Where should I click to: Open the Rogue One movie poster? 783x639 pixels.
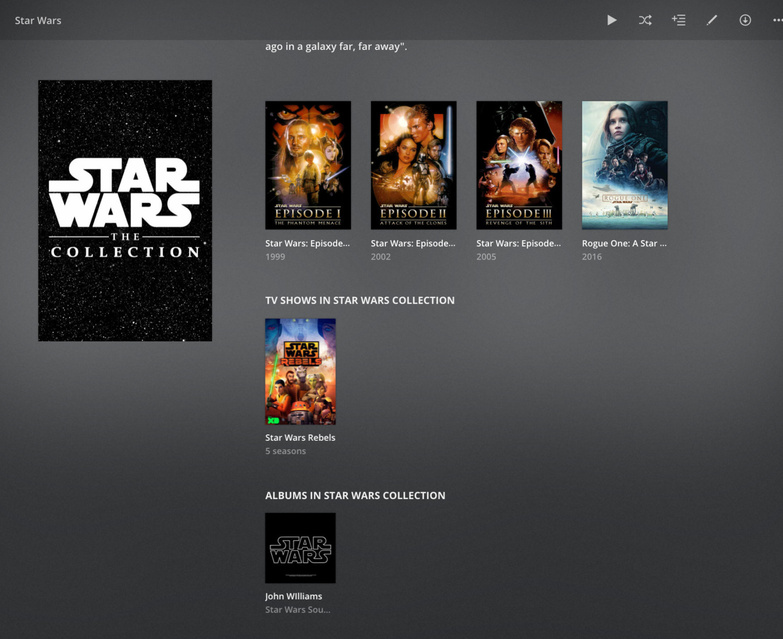click(x=625, y=165)
